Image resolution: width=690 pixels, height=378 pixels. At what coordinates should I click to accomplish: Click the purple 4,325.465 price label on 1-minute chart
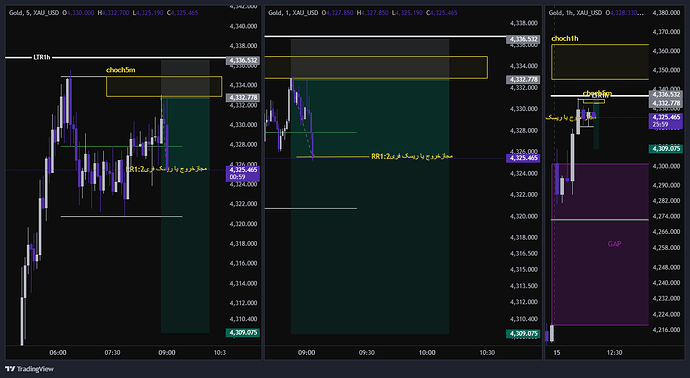coord(523,158)
